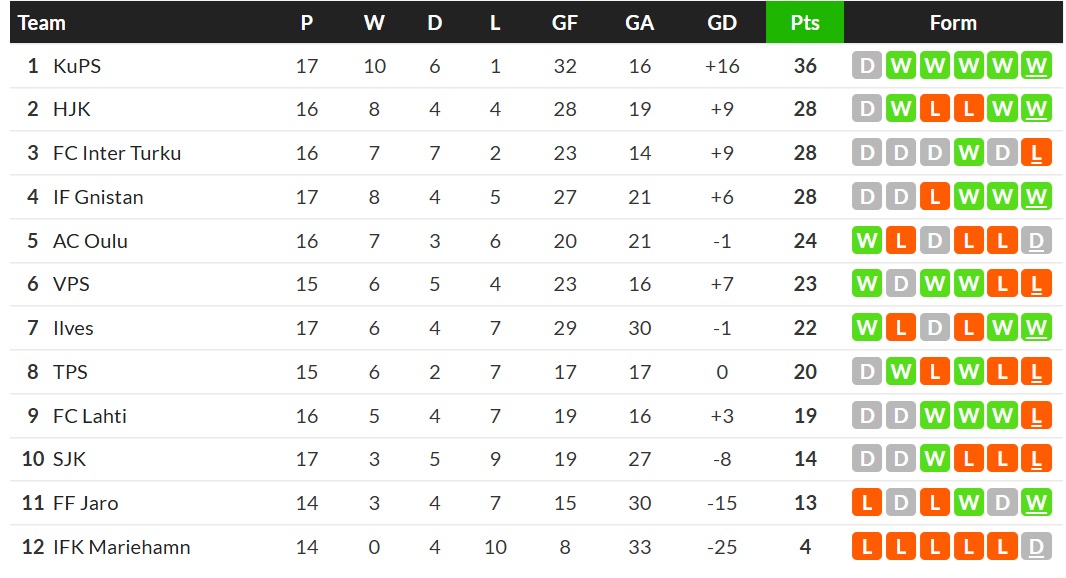Click SJK's green W form badge
This screenshot has height=578, width=1066.
point(935,459)
